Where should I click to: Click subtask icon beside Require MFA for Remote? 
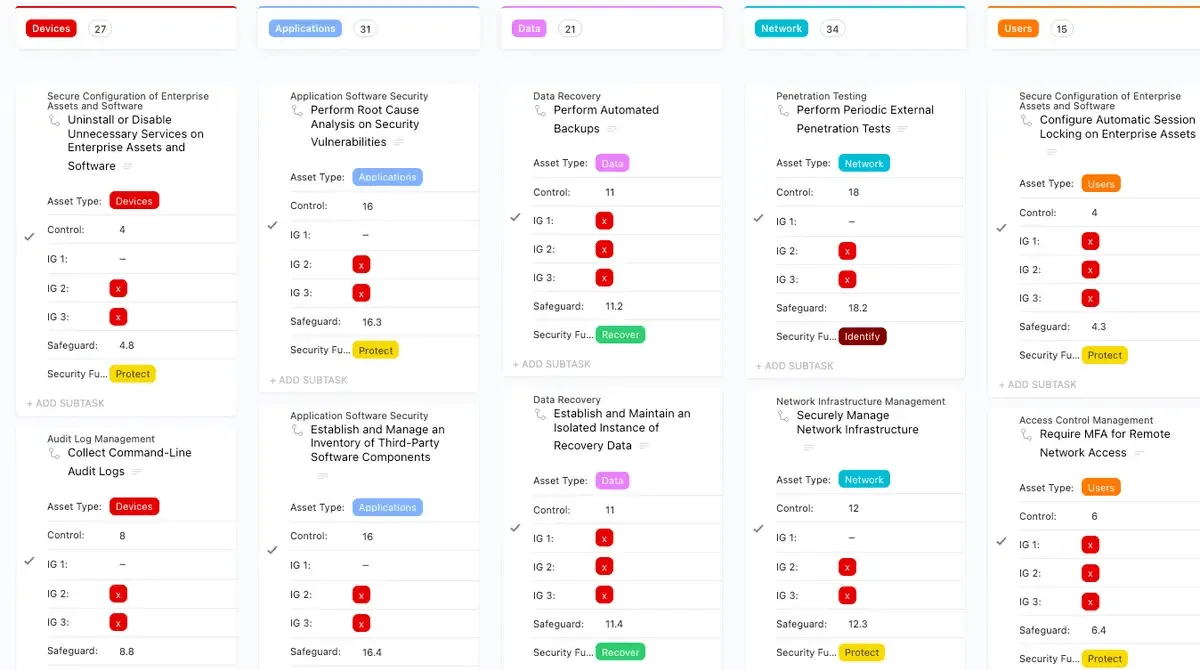click(1026, 436)
